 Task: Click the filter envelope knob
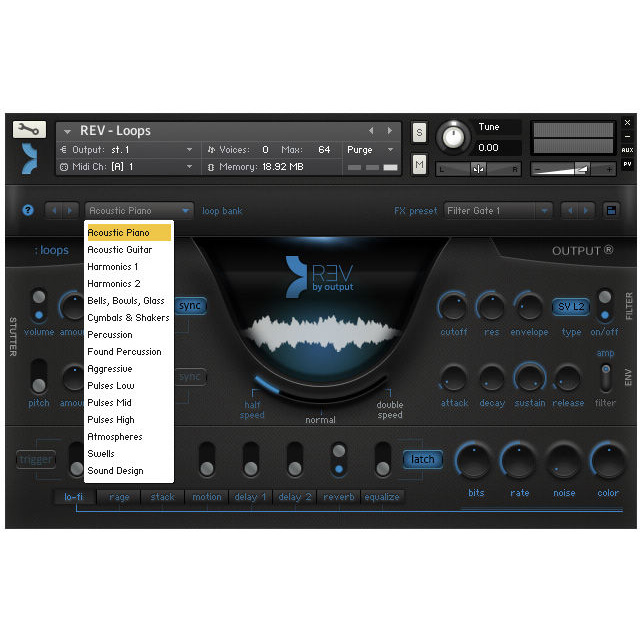point(529,307)
